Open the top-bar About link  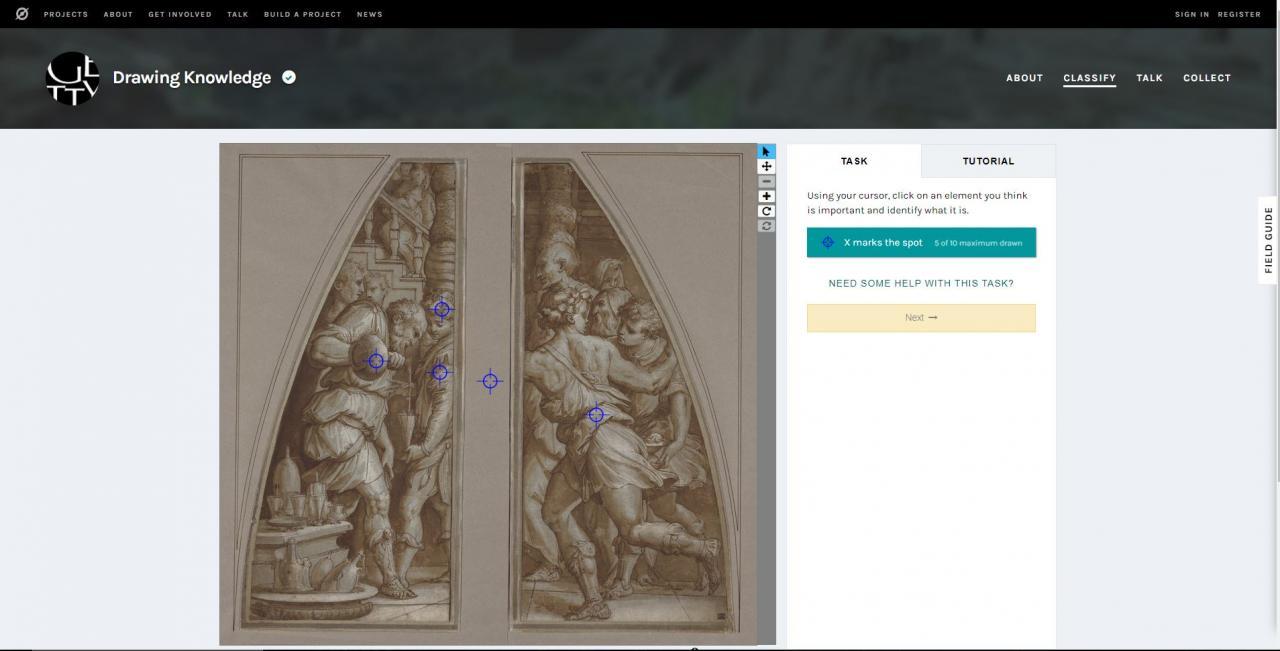(x=118, y=14)
